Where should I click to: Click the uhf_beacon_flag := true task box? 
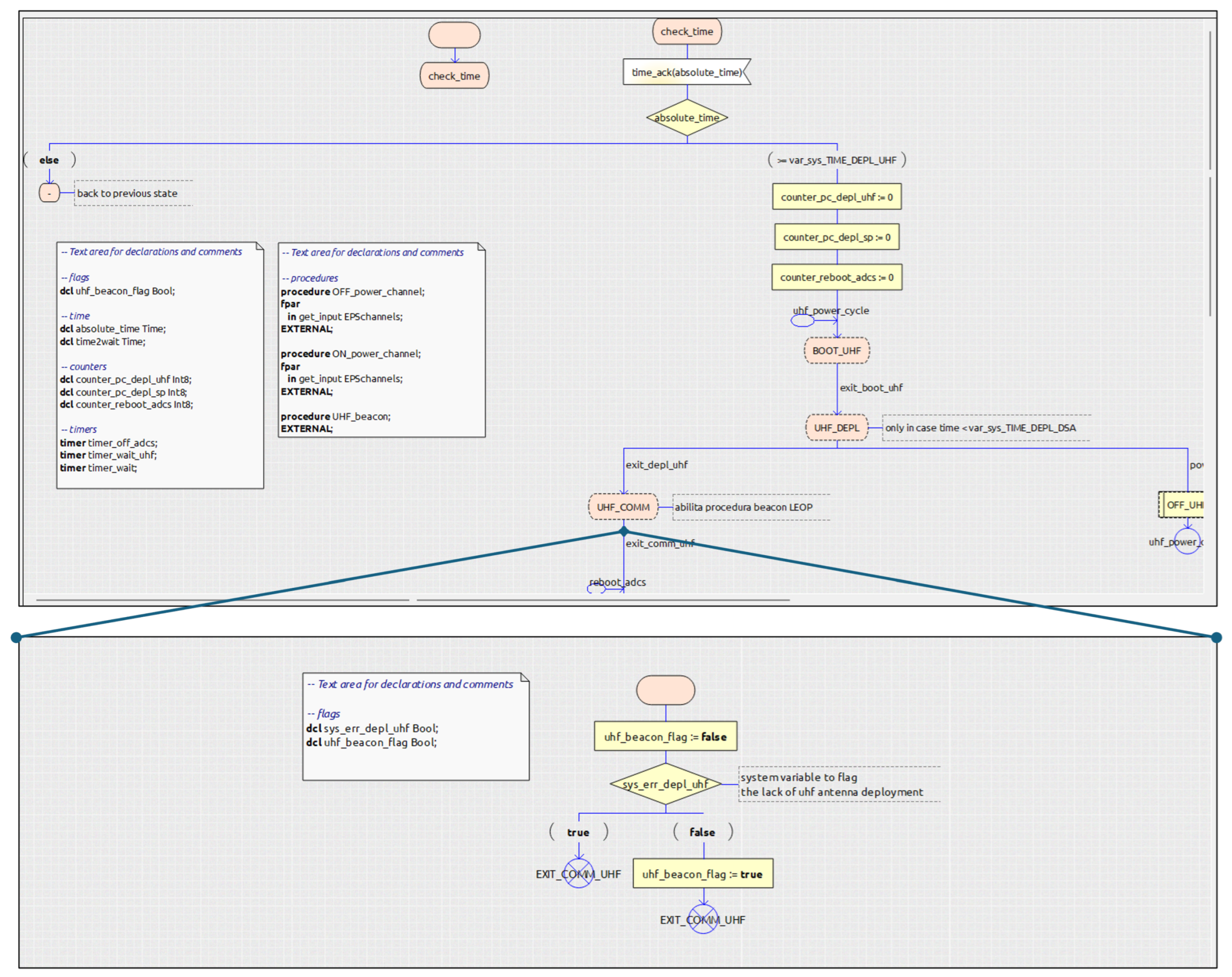[702, 874]
